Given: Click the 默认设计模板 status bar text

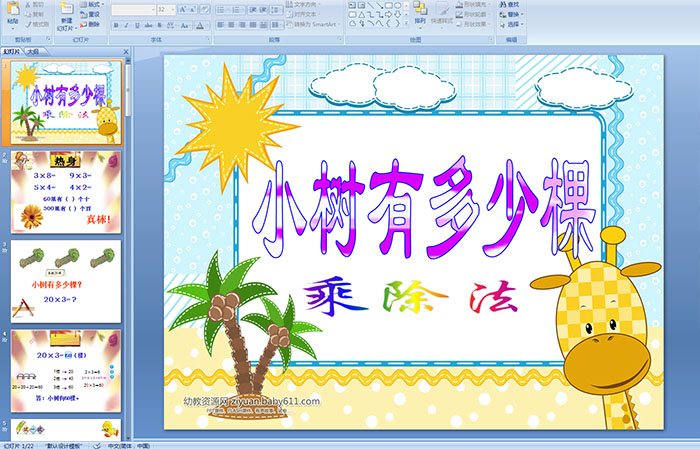Looking at the screenshot, I should pyautogui.click(x=64, y=445).
